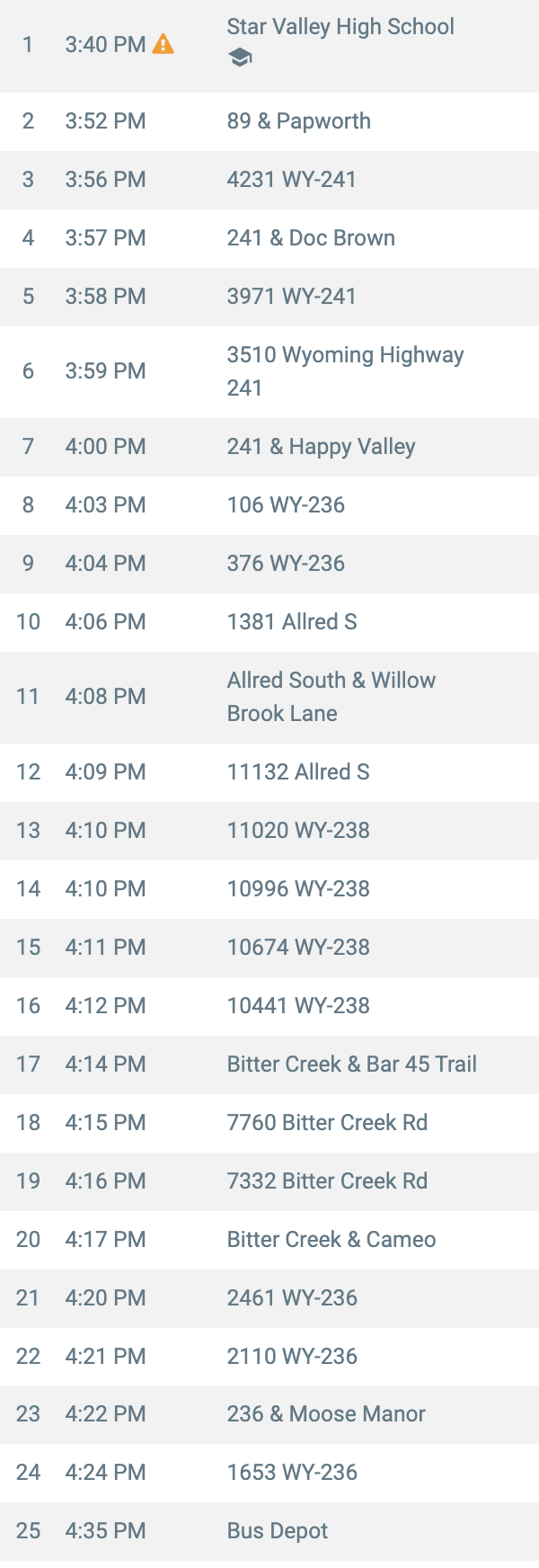539x1568 pixels.
Task: Select stop 14 at 10996 WY-238
Action: [269, 889]
